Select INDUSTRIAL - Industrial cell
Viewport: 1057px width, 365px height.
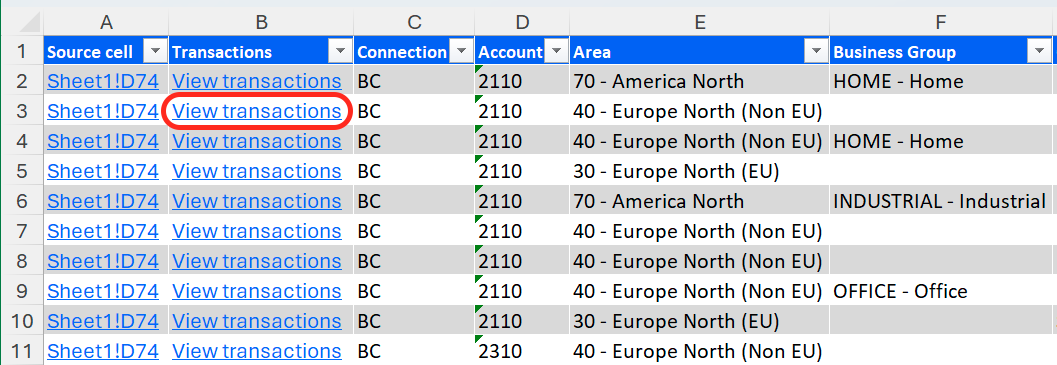(x=940, y=201)
